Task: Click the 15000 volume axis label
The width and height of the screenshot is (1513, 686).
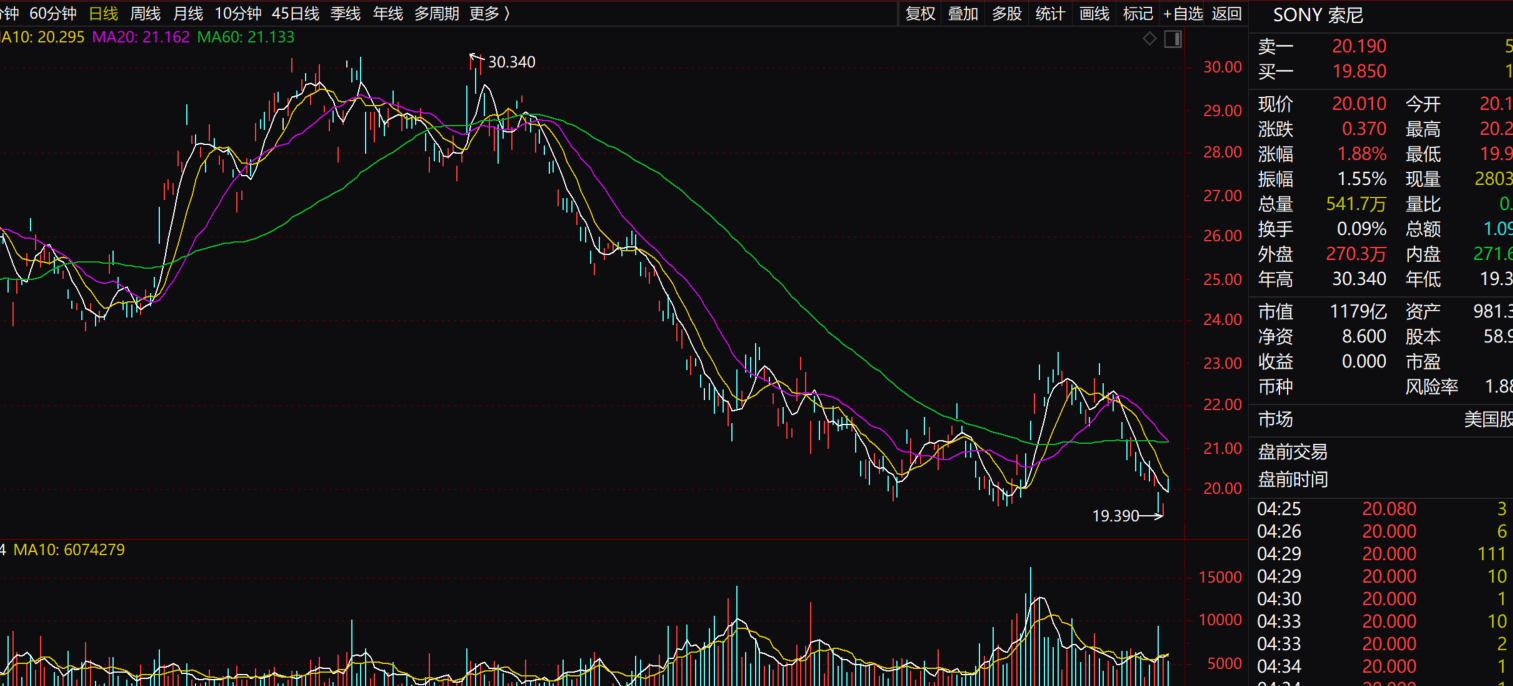Action: (x=1220, y=578)
